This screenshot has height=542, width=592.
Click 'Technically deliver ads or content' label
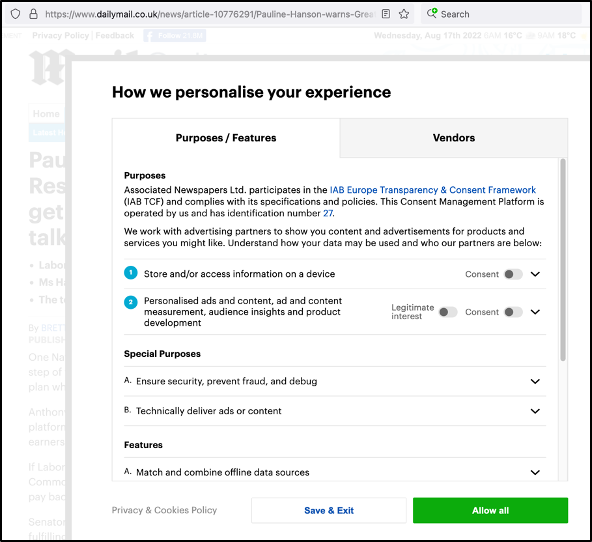point(209,411)
